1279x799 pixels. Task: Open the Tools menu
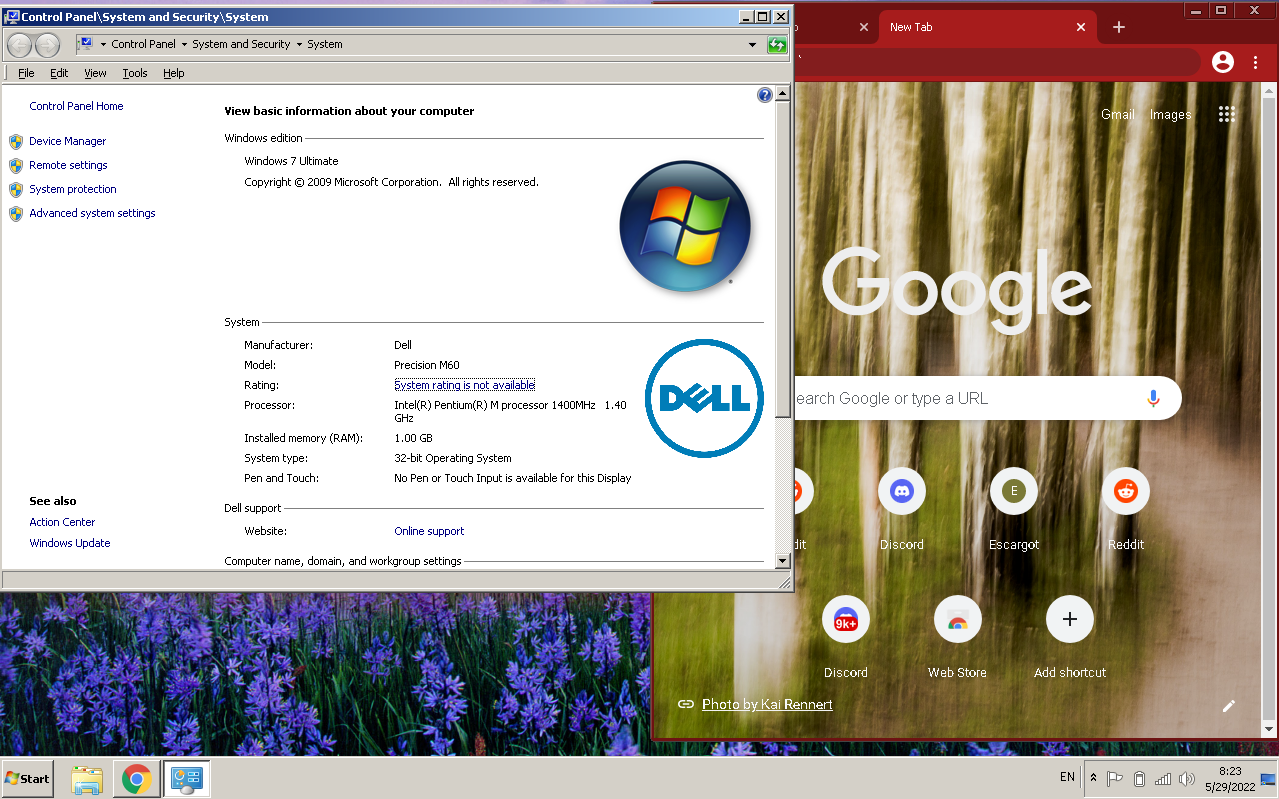(134, 72)
